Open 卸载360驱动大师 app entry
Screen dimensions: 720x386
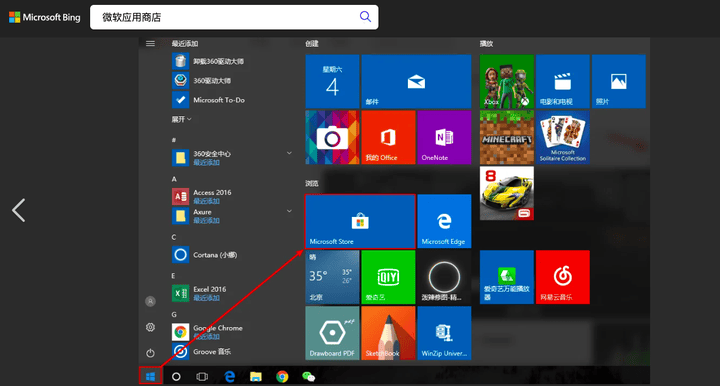(208, 61)
